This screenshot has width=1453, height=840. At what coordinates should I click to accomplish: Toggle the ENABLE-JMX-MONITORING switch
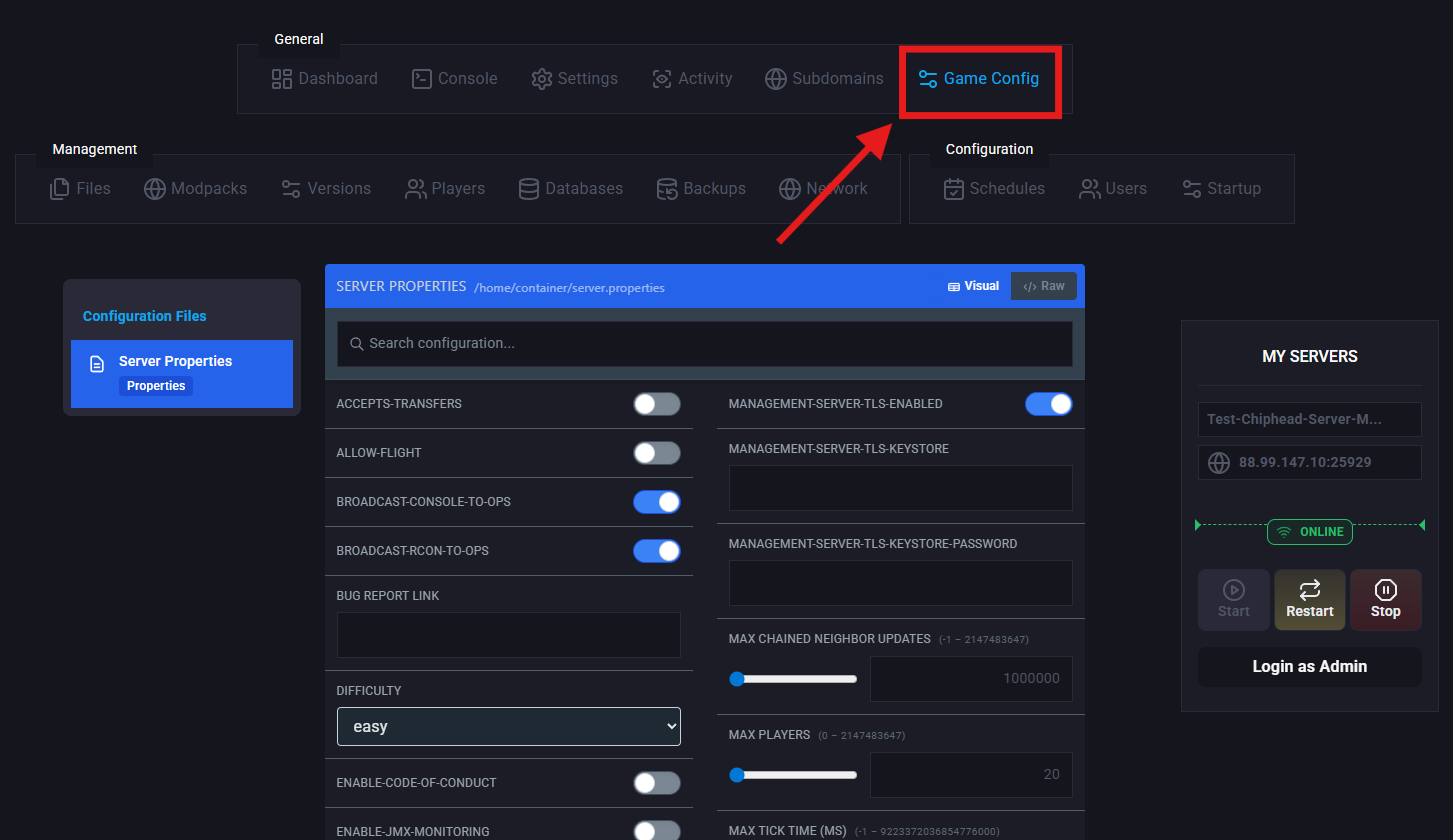pyautogui.click(x=657, y=831)
